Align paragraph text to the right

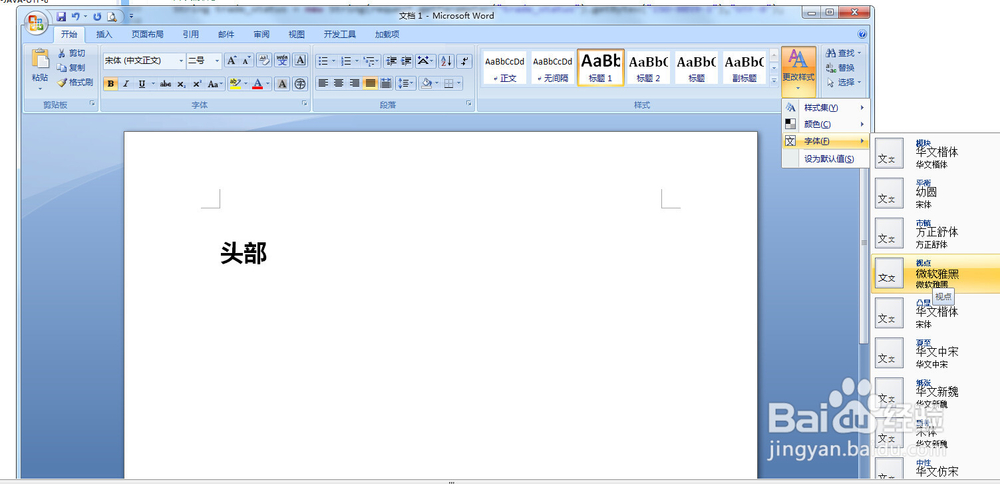355,83
